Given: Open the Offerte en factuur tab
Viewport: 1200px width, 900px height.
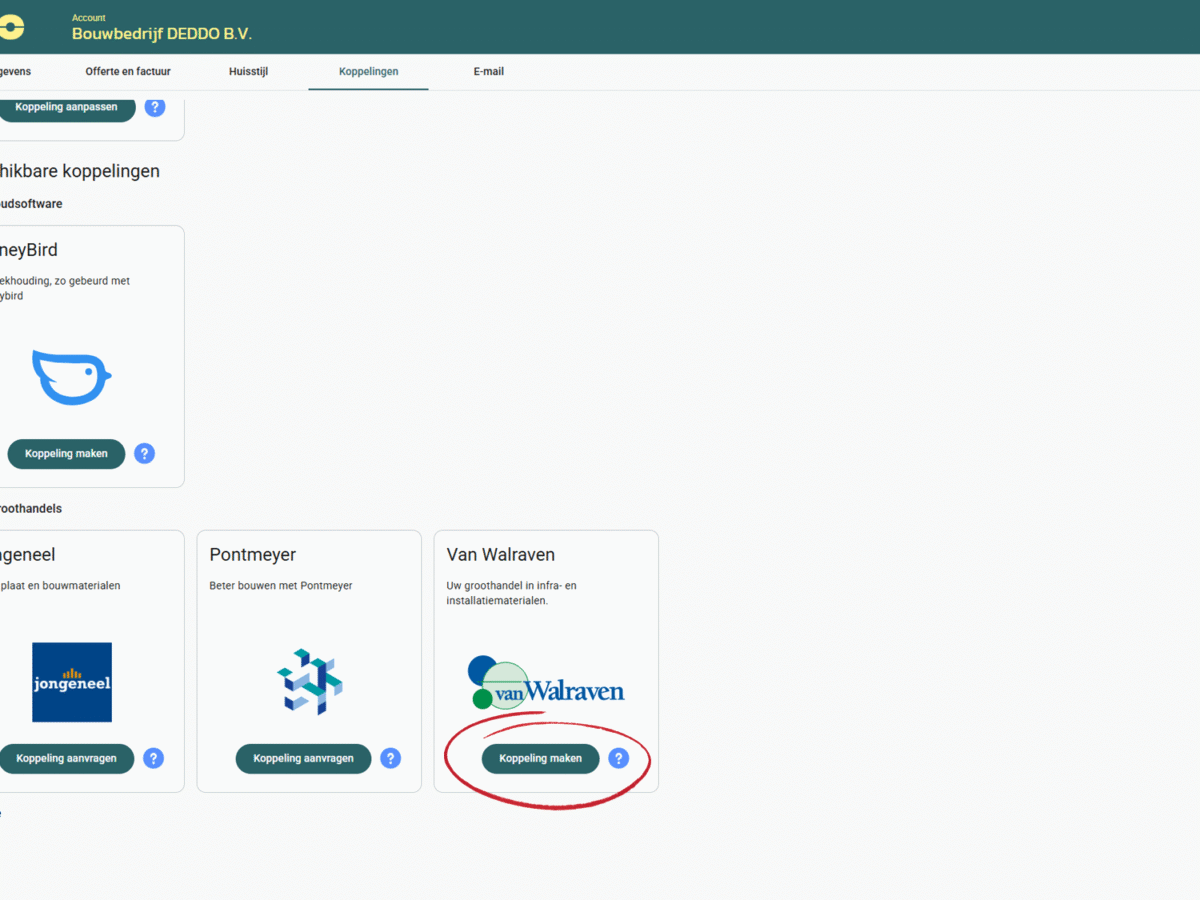Looking at the screenshot, I should click(x=128, y=71).
